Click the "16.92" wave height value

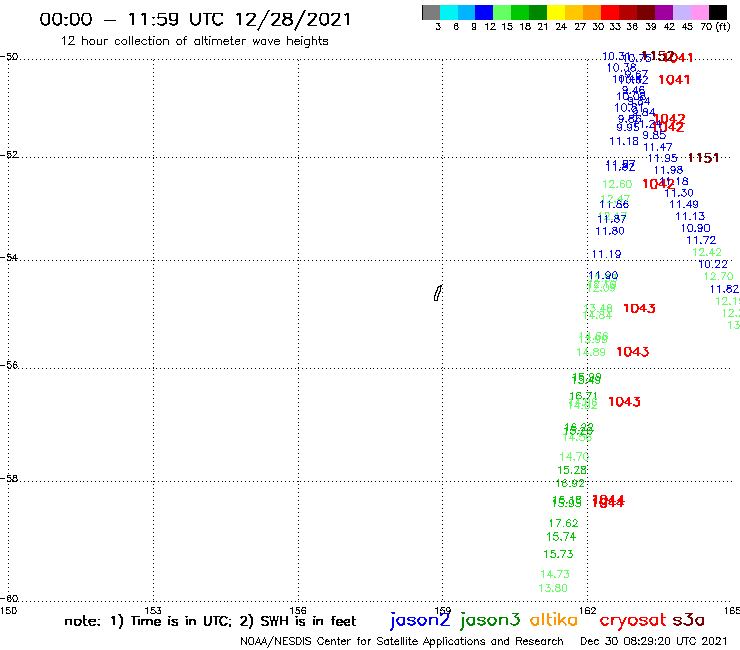click(570, 483)
